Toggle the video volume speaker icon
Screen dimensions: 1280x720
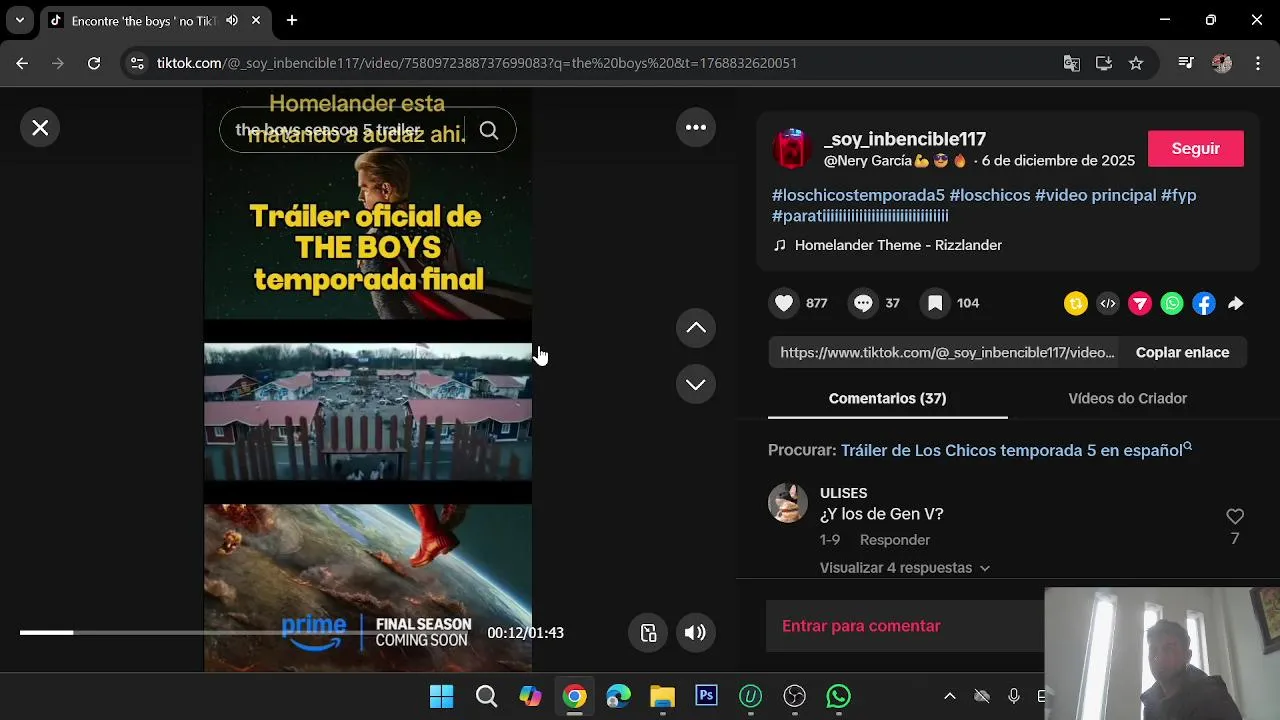[x=695, y=632]
